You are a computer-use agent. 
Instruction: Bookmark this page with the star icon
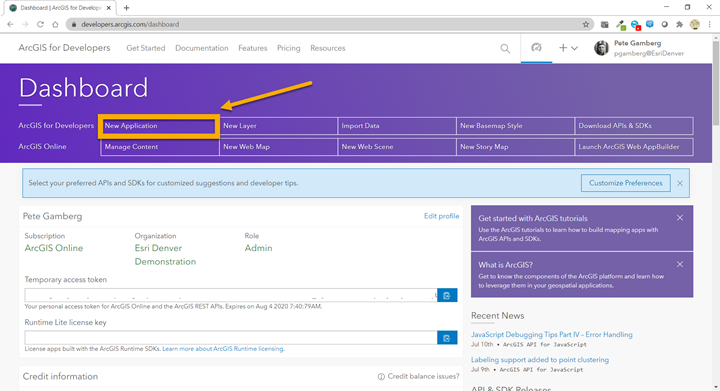click(585, 24)
